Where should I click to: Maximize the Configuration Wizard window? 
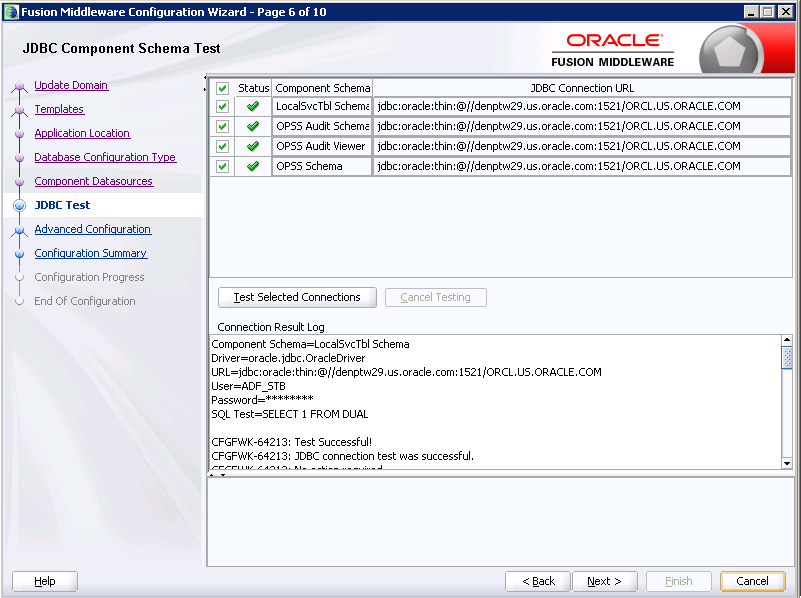pyautogui.click(x=767, y=12)
